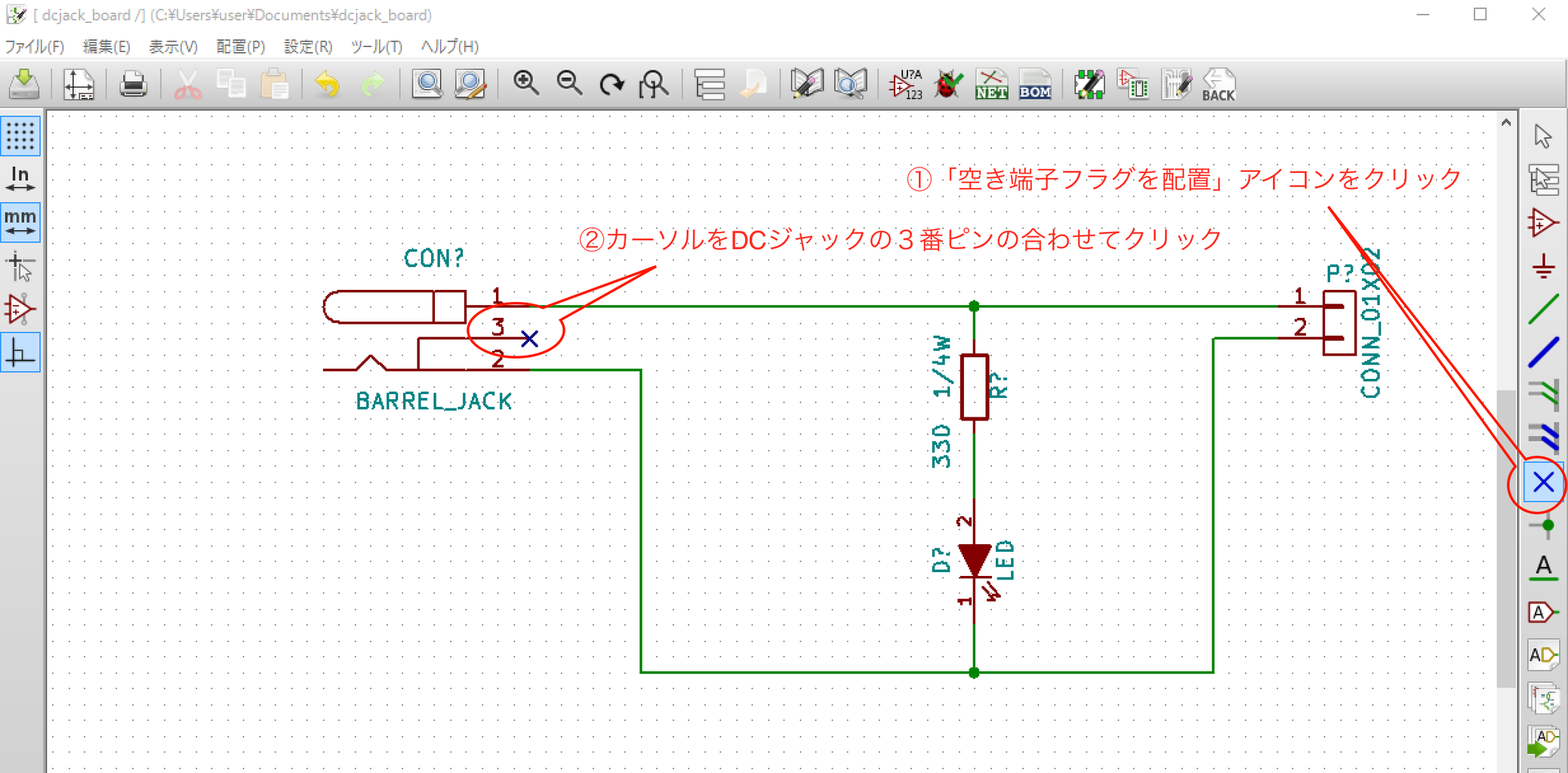Undo the last edit
Image resolution: width=1568 pixels, height=773 pixels.
[328, 84]
